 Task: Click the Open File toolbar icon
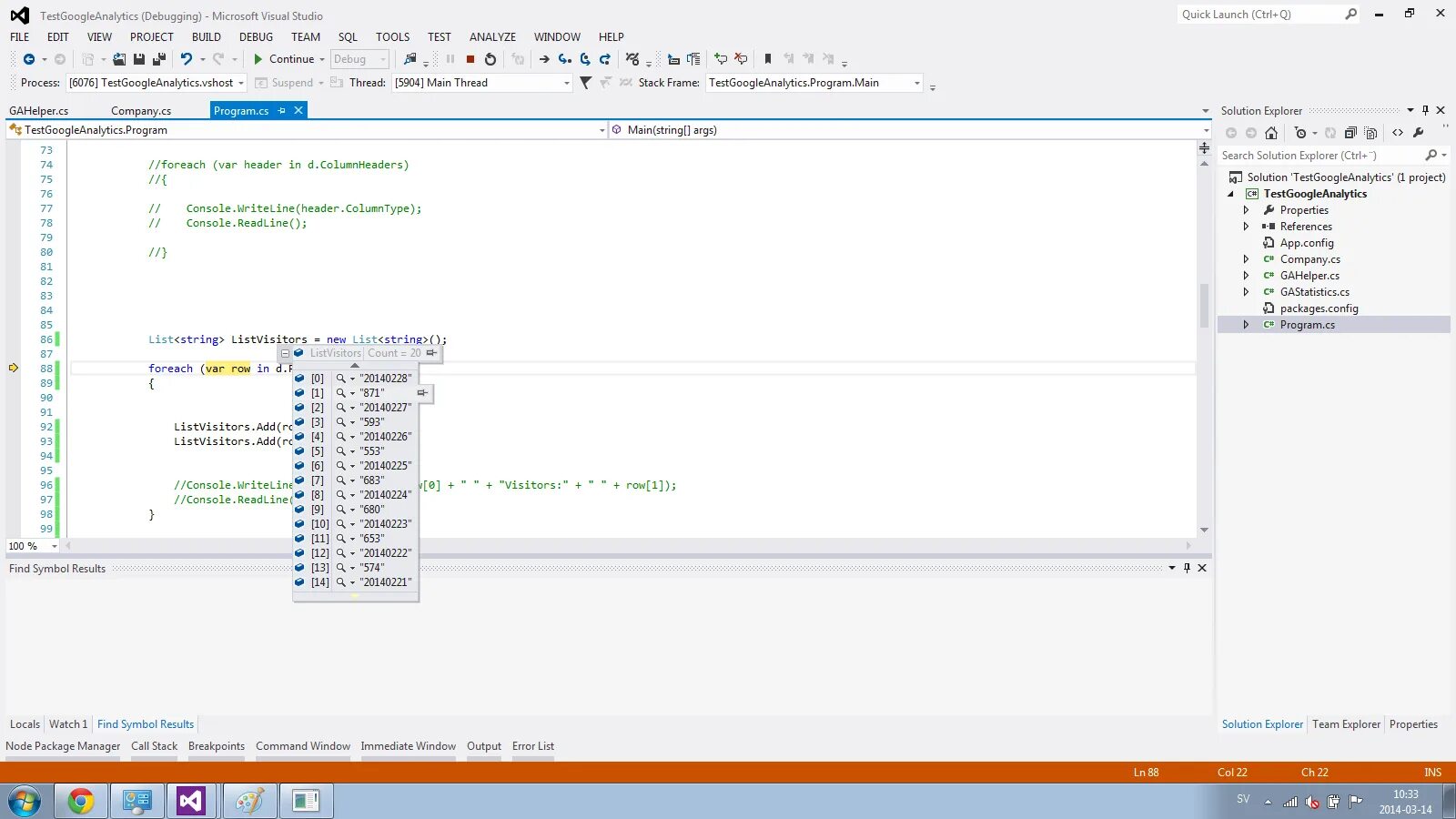[119, 59]
